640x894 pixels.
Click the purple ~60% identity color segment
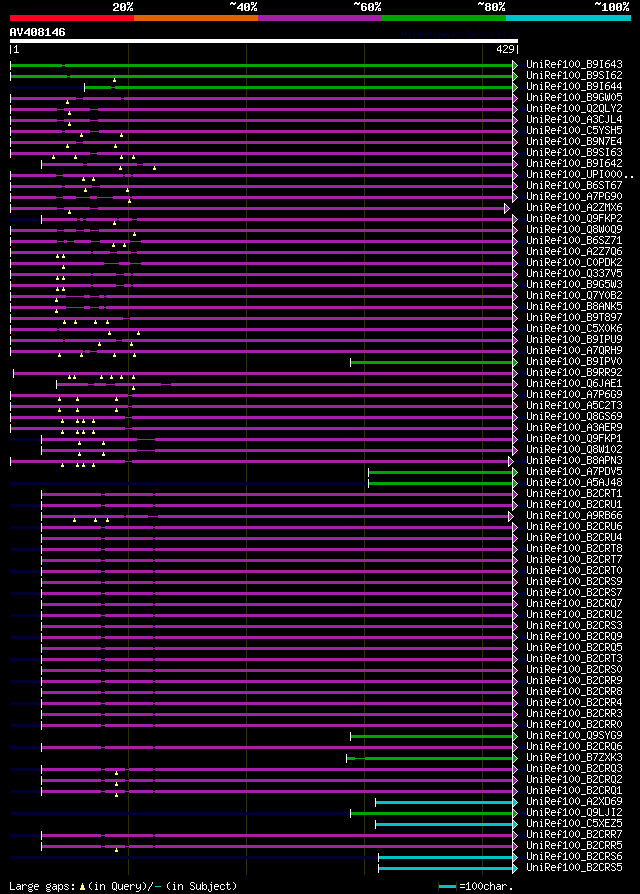tap(320, 18)
